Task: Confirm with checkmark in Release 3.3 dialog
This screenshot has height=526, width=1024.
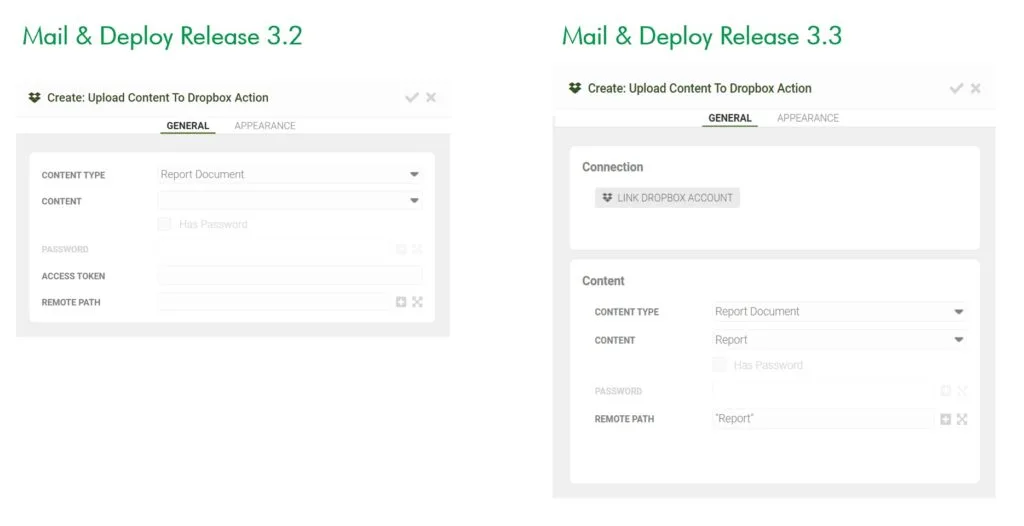Action: 956,88
